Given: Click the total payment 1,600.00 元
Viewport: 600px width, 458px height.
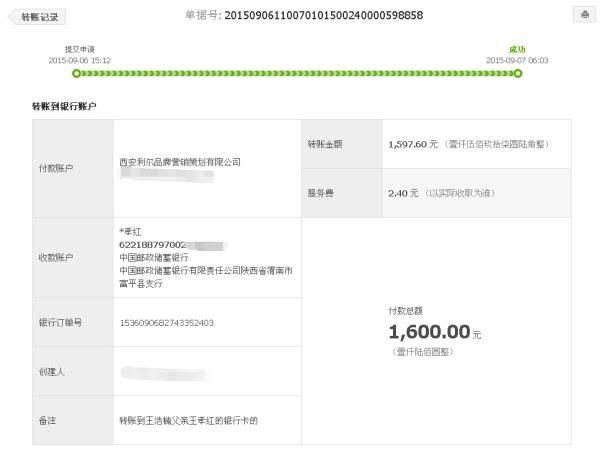Looking at the screenshot, I should coord(435,332).
